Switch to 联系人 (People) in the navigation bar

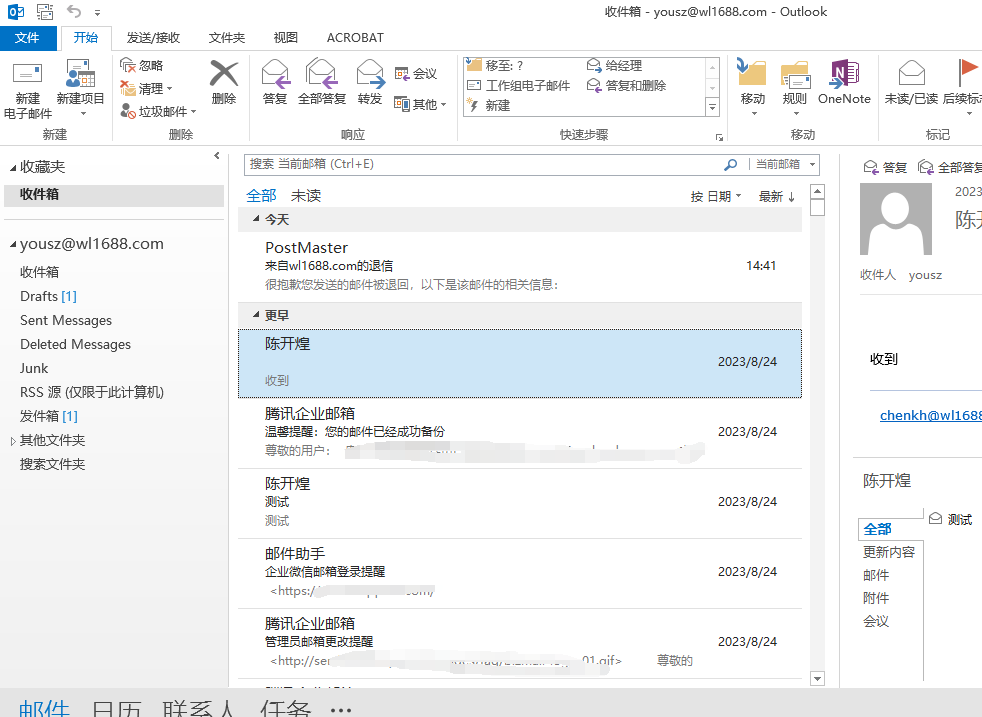199,708
